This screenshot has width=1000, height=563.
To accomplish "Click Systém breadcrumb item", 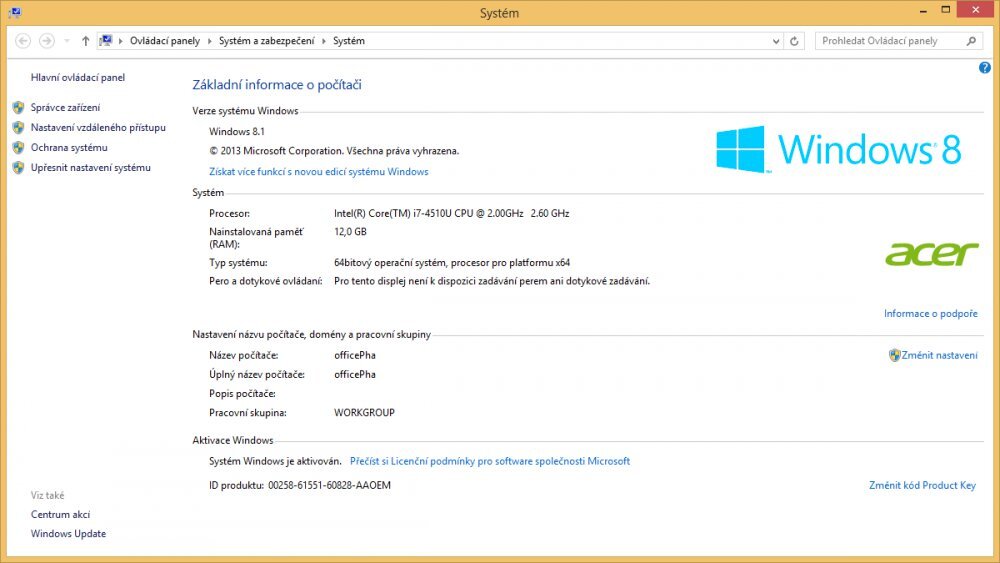I will (x=349, y=41).
